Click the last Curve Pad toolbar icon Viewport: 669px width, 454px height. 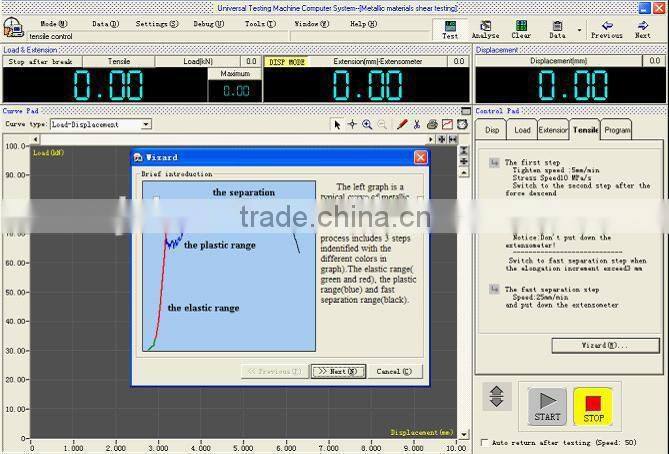click(x=462, y=125)
